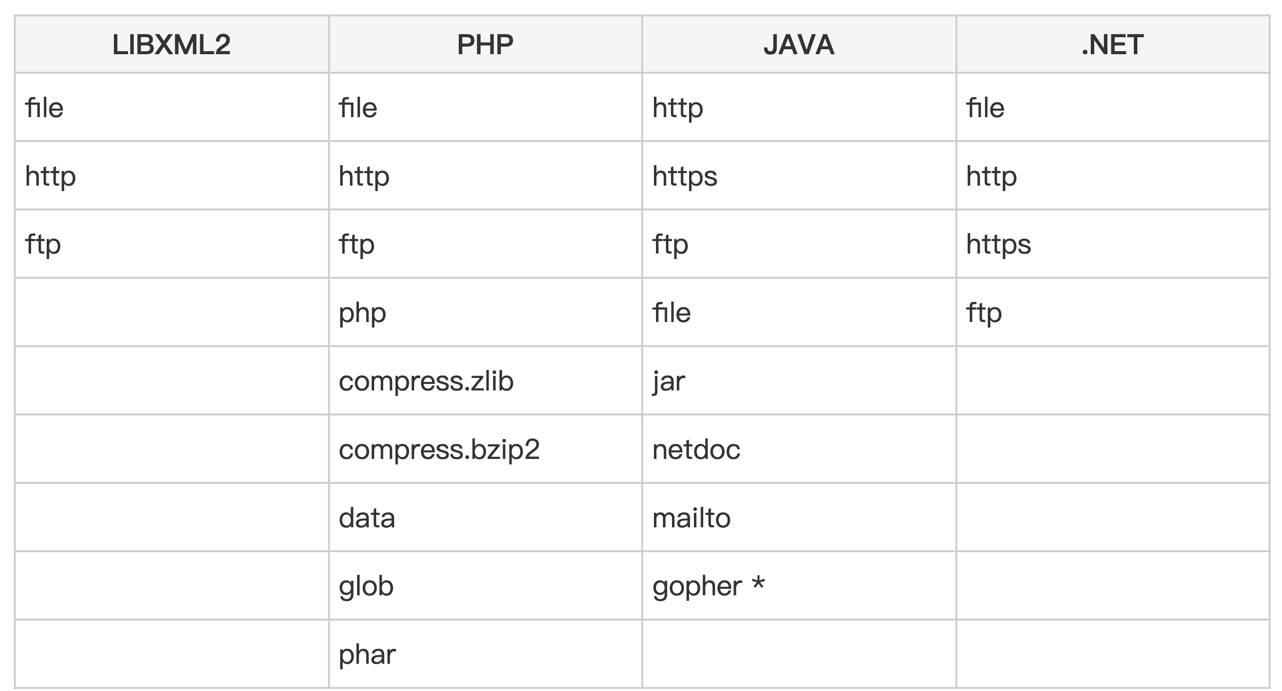1282x691 pixels.
Task: Click the php protocol cell
Action: (362, 313)
